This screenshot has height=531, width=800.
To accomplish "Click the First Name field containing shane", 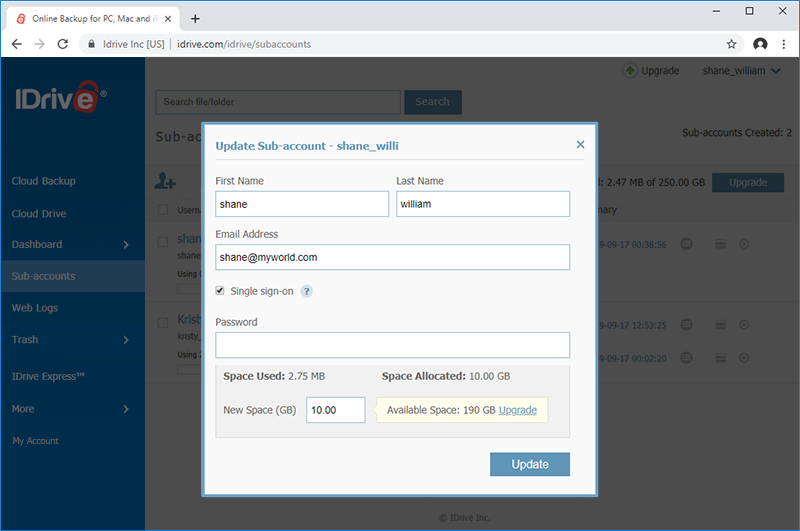I will [302, 204].
